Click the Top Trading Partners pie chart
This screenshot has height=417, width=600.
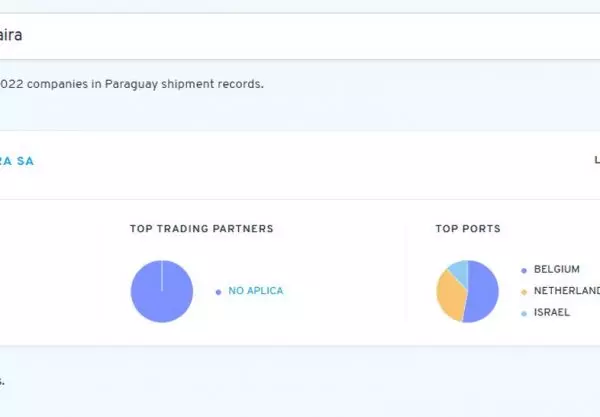[x=161, y=291]
